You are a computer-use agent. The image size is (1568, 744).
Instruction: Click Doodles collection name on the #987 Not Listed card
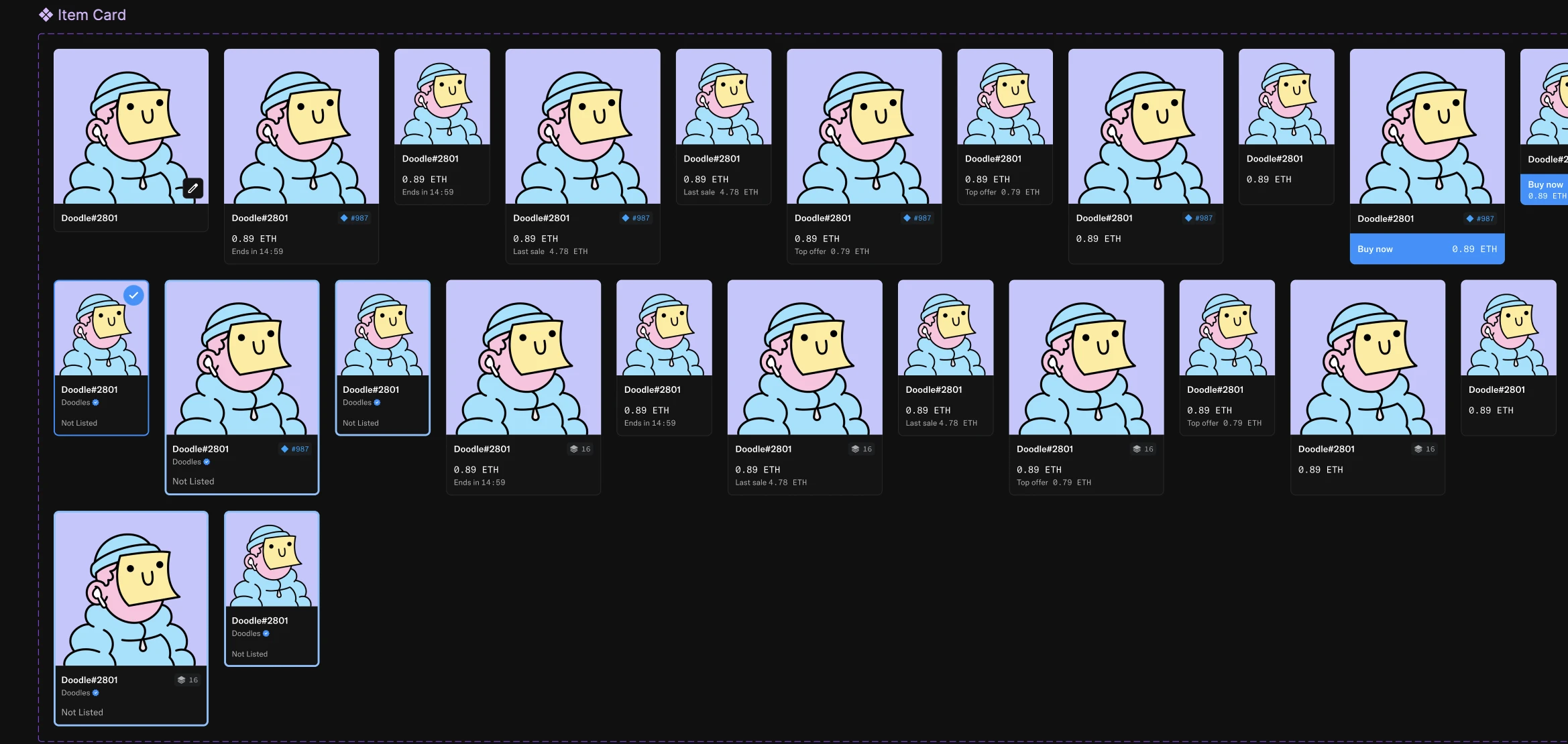coord(186,462)
